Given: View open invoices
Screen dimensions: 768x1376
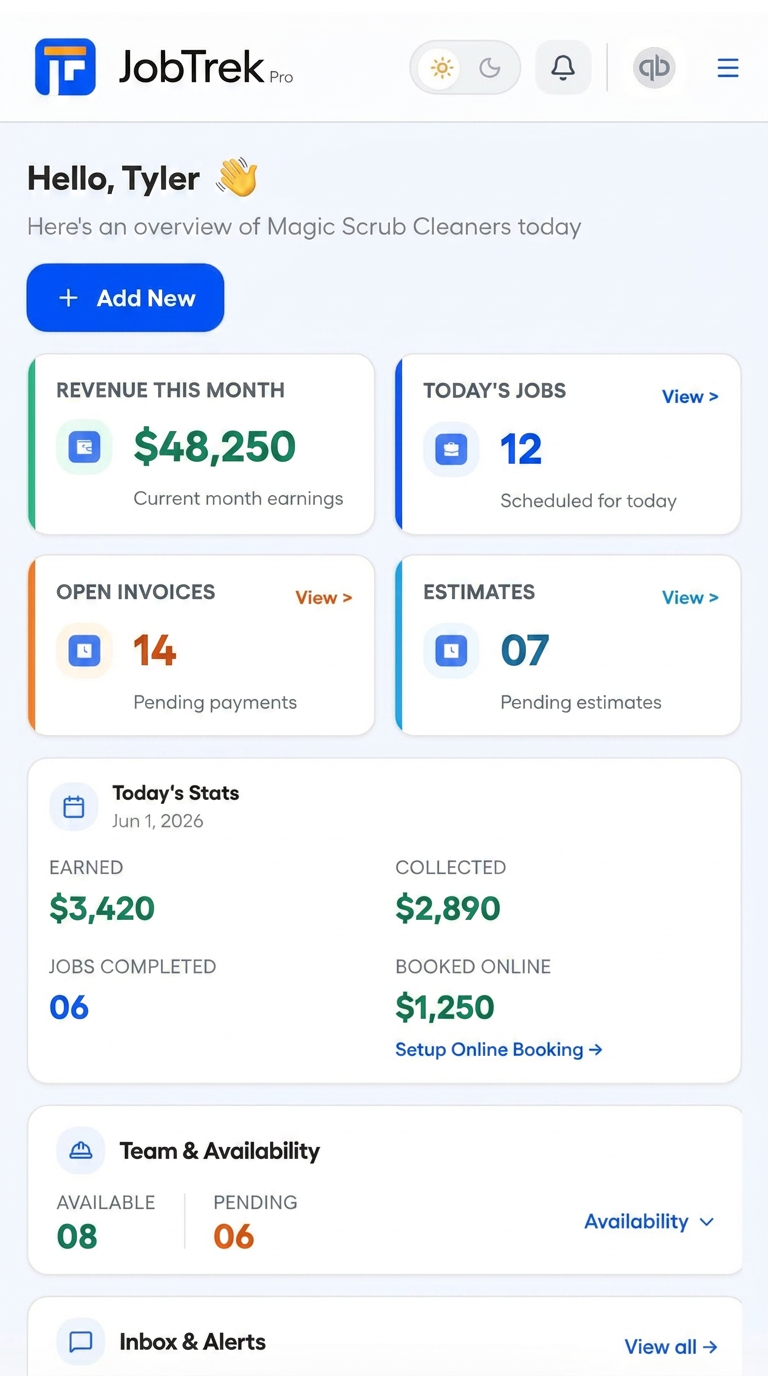Looking at the screenshot, I should point(323,597).
